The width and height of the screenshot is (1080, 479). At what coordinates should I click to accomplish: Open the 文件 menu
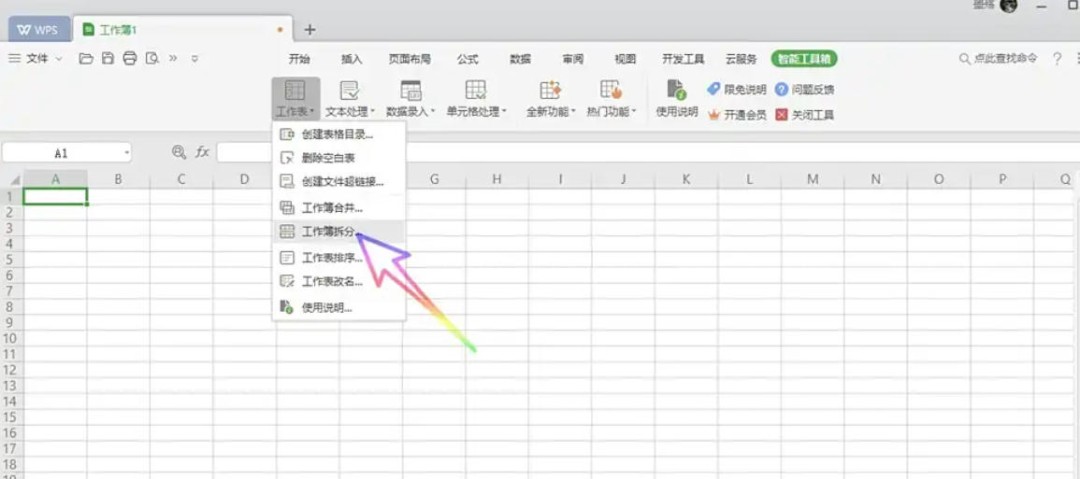tap(36, 59)
